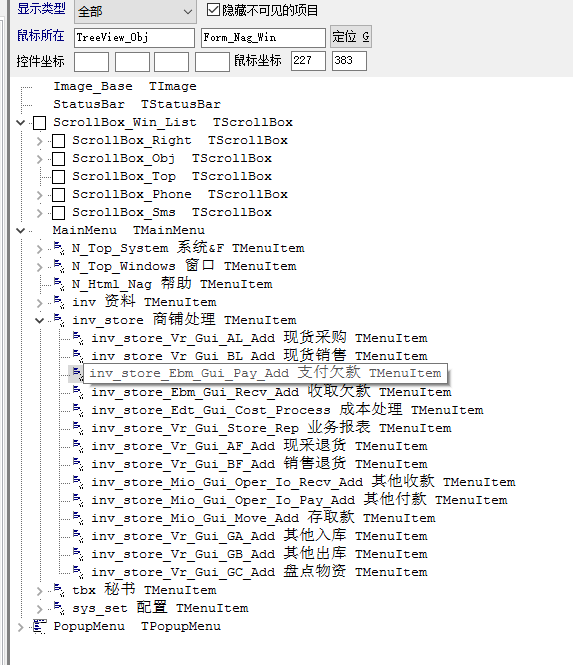Click the icon beside inv_store_Mio_Gui_Move_Add

pos(78,518)
